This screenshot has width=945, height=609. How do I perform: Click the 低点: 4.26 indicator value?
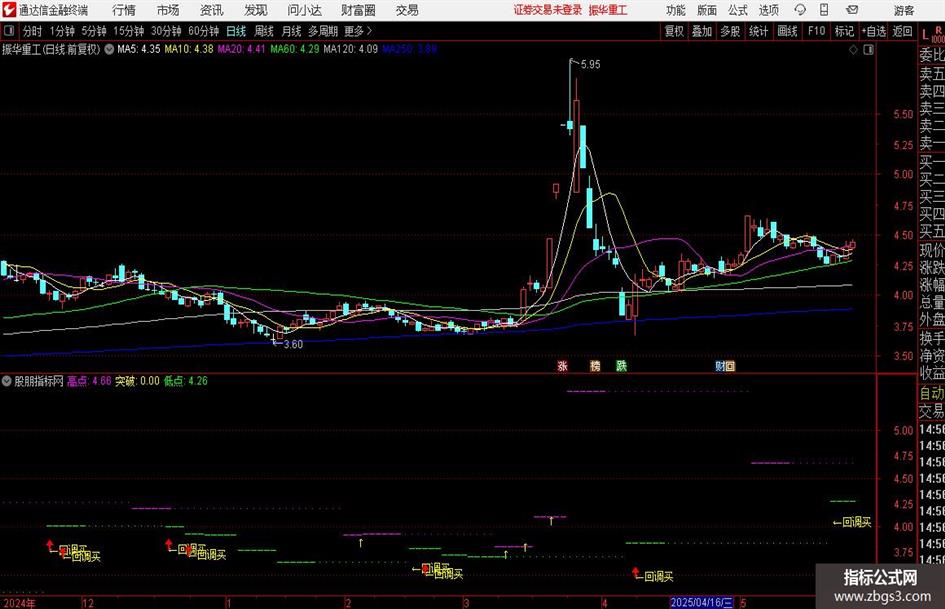tap(186, 381)
